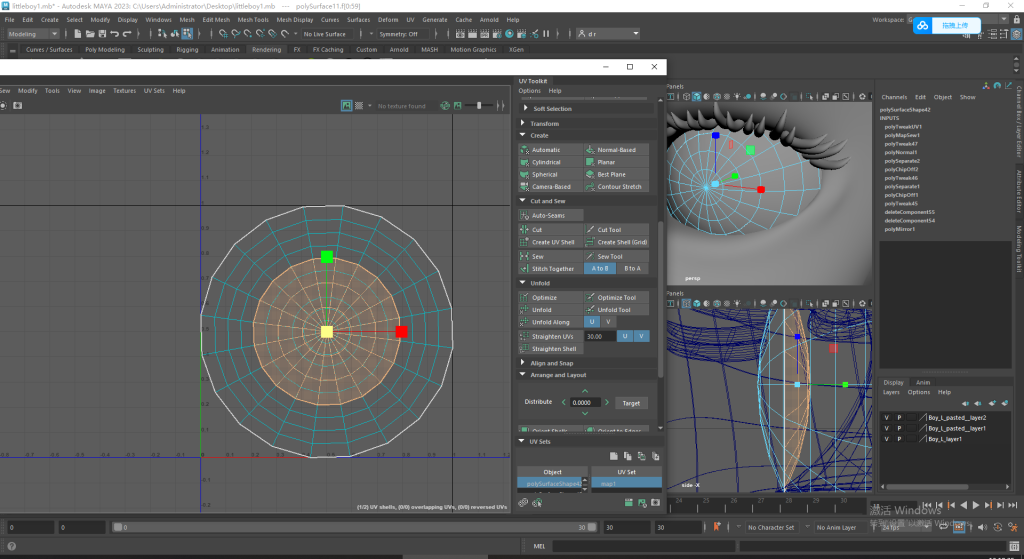This screenshot has width=1024, height=559.
Task: Click the auto keyframe running figure icon
Action: [x=1013, y=528]
